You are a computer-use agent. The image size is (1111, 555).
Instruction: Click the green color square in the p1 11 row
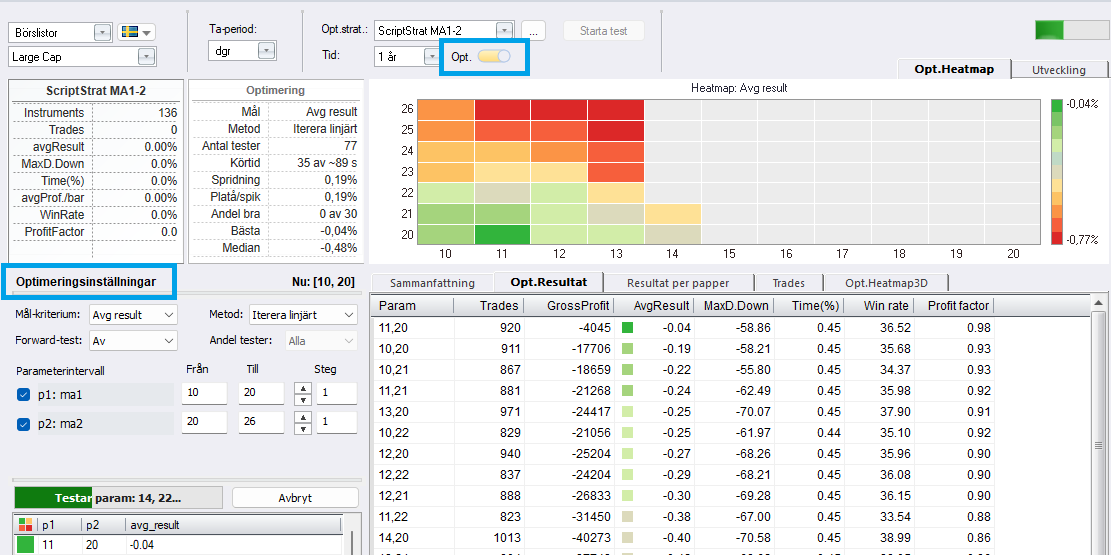26,545
